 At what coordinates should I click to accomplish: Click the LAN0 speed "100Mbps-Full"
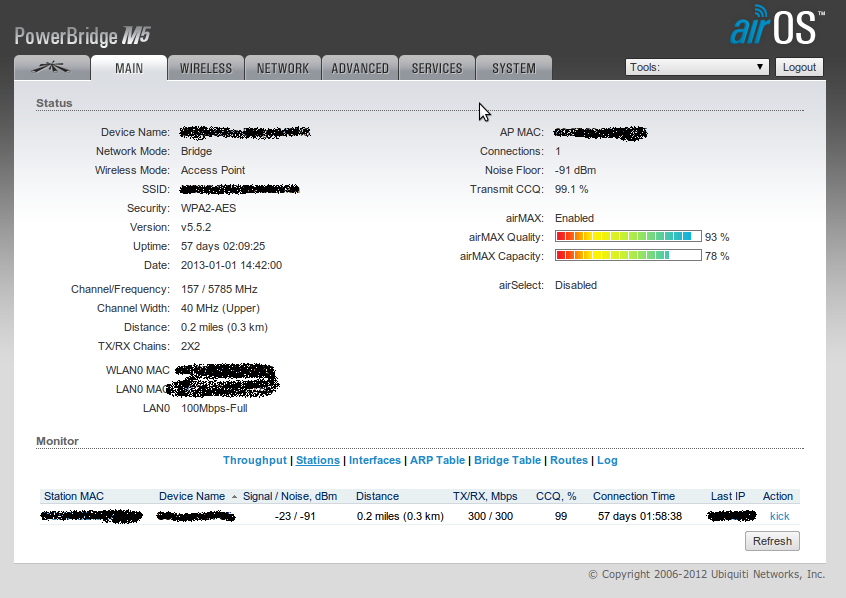214,409
